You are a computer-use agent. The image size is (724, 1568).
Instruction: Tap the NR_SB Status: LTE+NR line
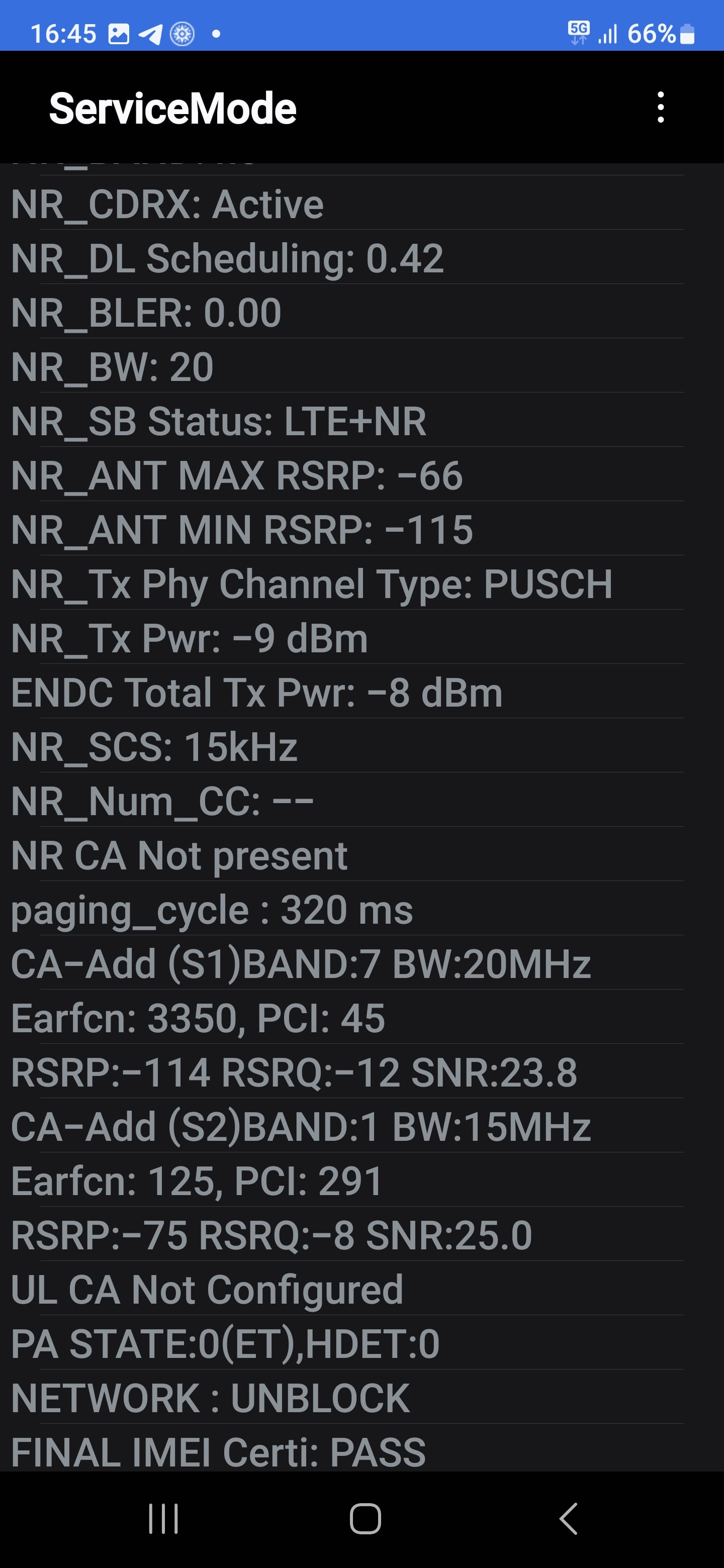[x=347, y=421]
